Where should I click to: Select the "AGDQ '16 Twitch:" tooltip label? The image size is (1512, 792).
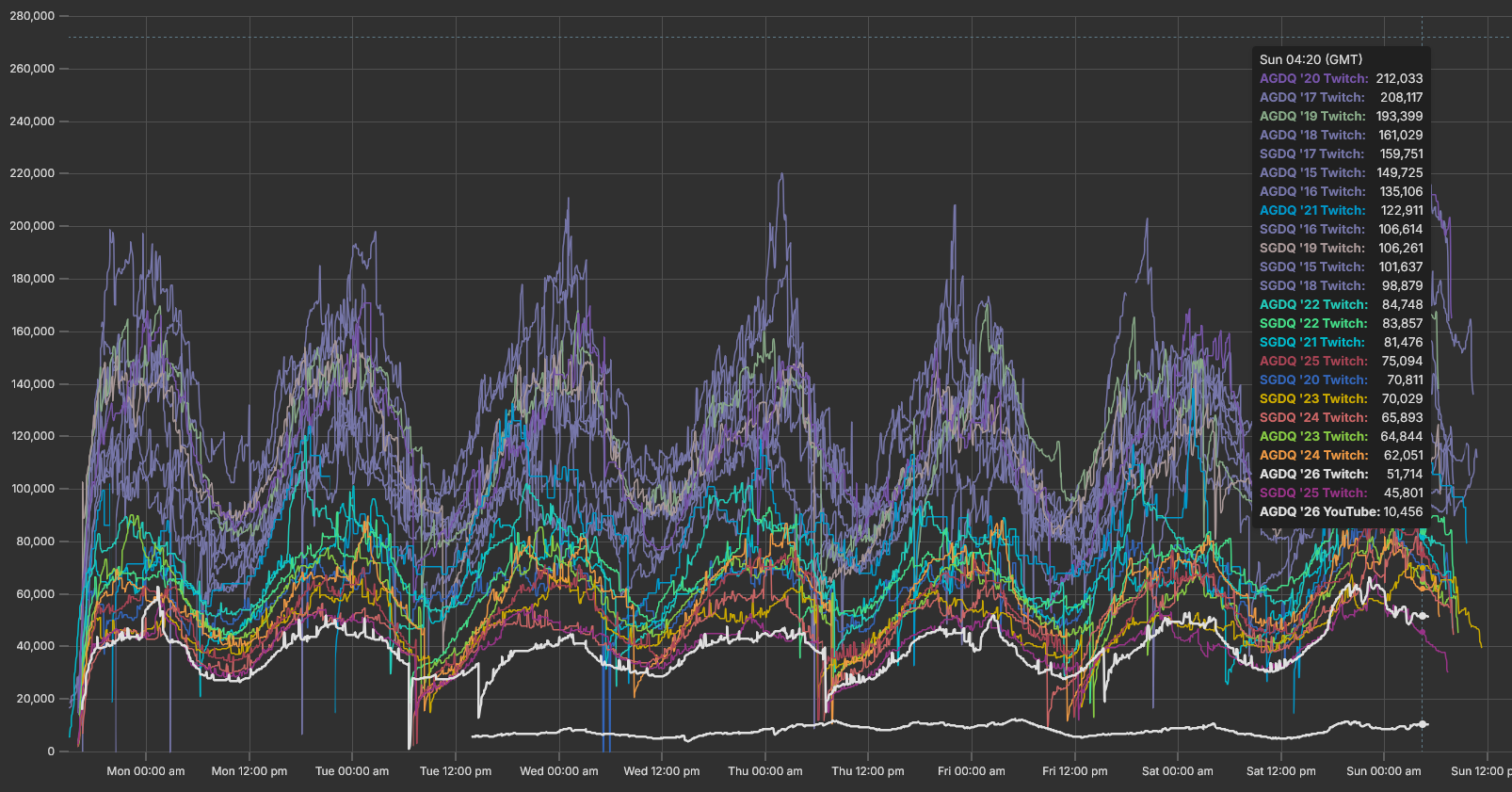[x=1312, y=191]
